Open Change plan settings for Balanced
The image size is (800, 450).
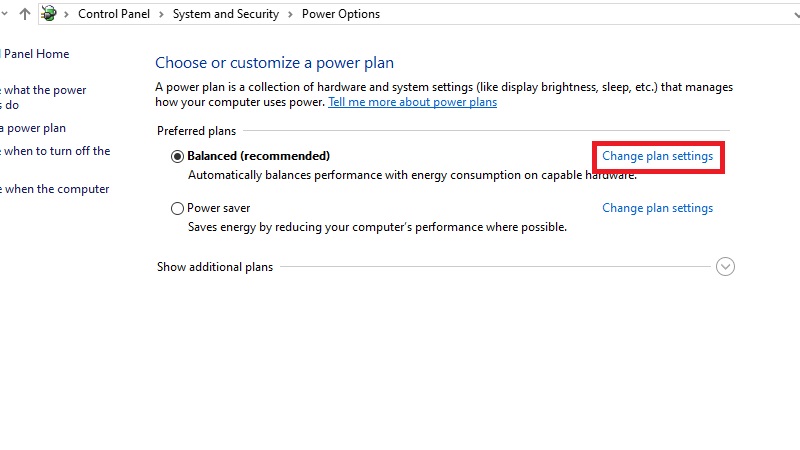pos(657,157)
